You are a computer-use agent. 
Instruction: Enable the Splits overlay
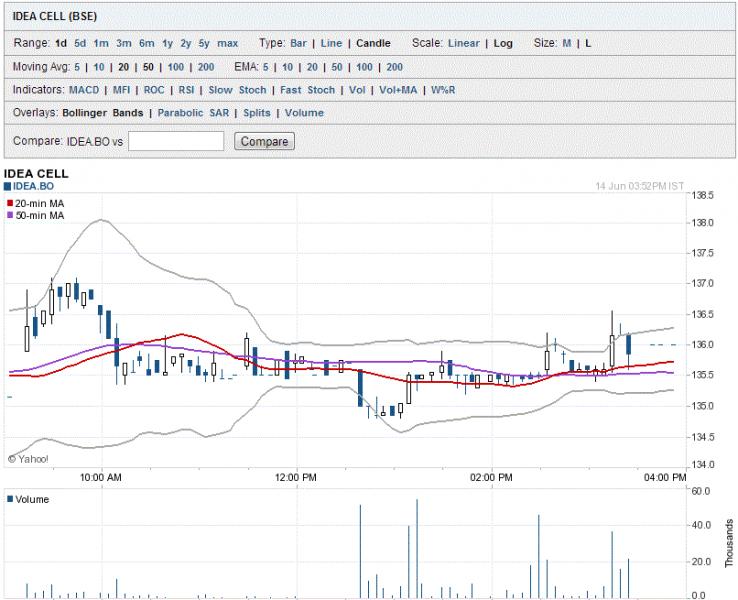[x=257, y=113]
